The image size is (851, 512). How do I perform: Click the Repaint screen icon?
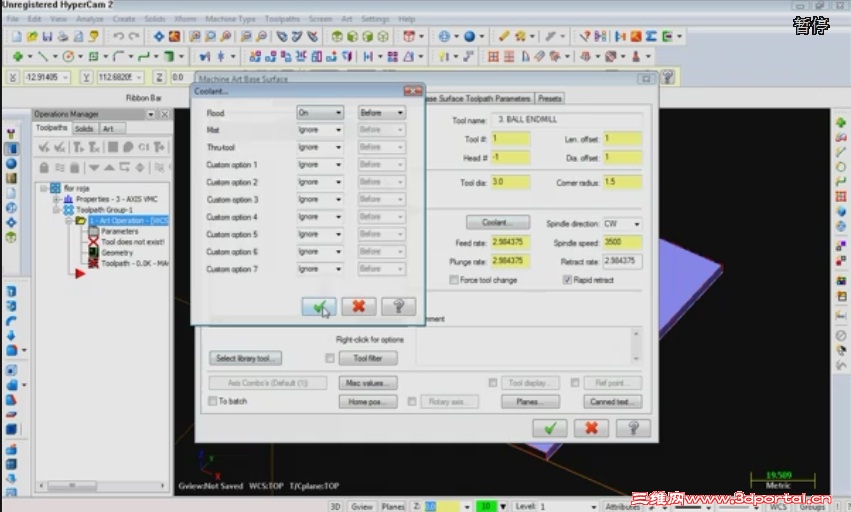[x=174, y=36]
